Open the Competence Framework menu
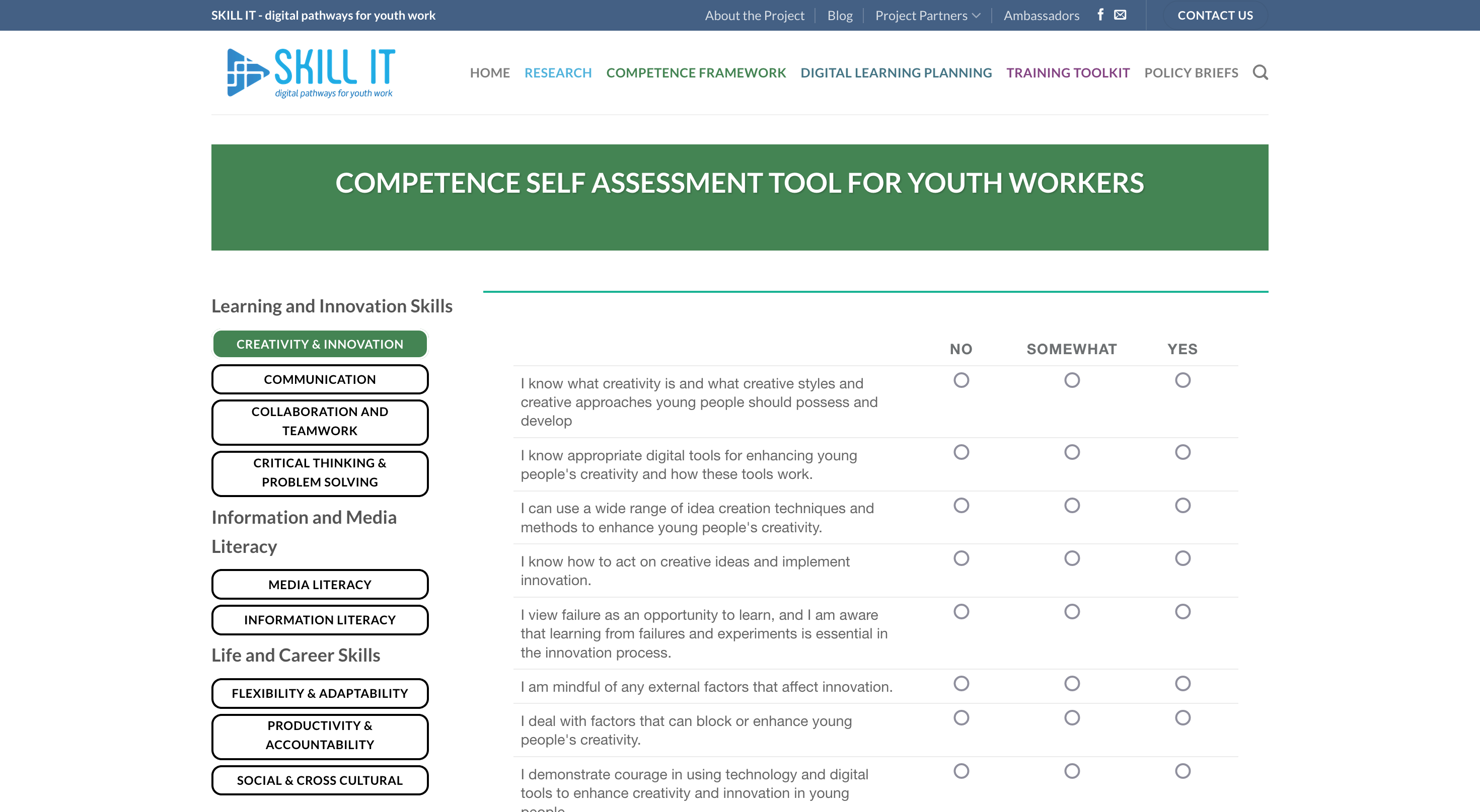The height and width of the screenshot is (812, 1480). (696, 73)
